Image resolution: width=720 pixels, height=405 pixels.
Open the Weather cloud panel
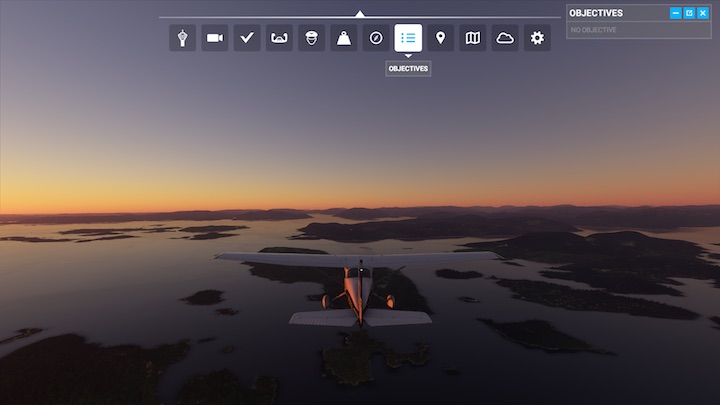[505, 38]
